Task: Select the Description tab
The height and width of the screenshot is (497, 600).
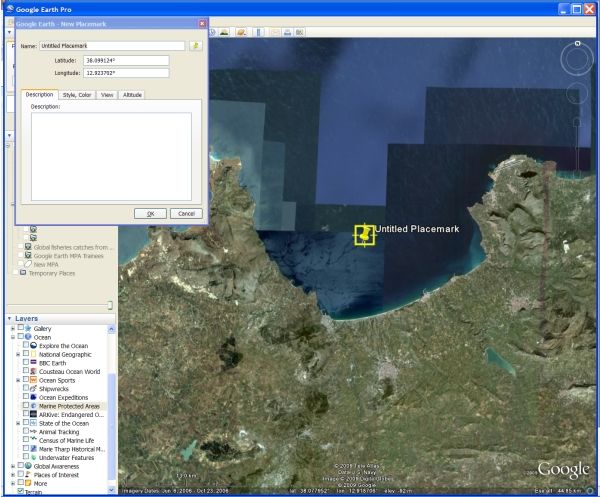Action: pyautogui.click(x=39, y=95)
